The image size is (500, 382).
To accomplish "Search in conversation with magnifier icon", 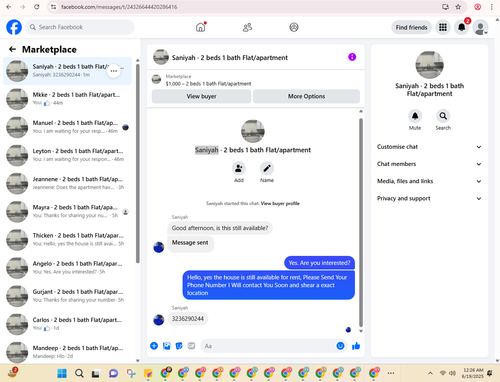I will pyautogui.click(x=443, y=116).
